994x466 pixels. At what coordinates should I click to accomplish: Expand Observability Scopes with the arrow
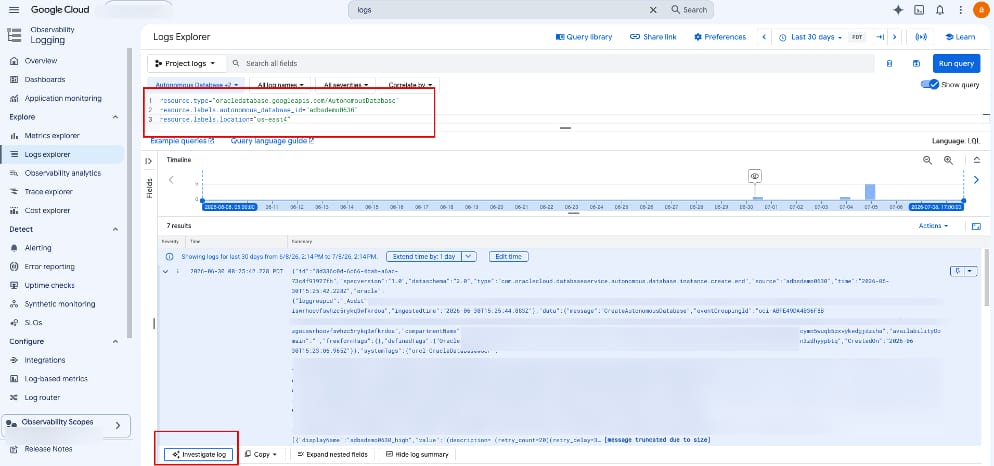[x=117, y=426]
